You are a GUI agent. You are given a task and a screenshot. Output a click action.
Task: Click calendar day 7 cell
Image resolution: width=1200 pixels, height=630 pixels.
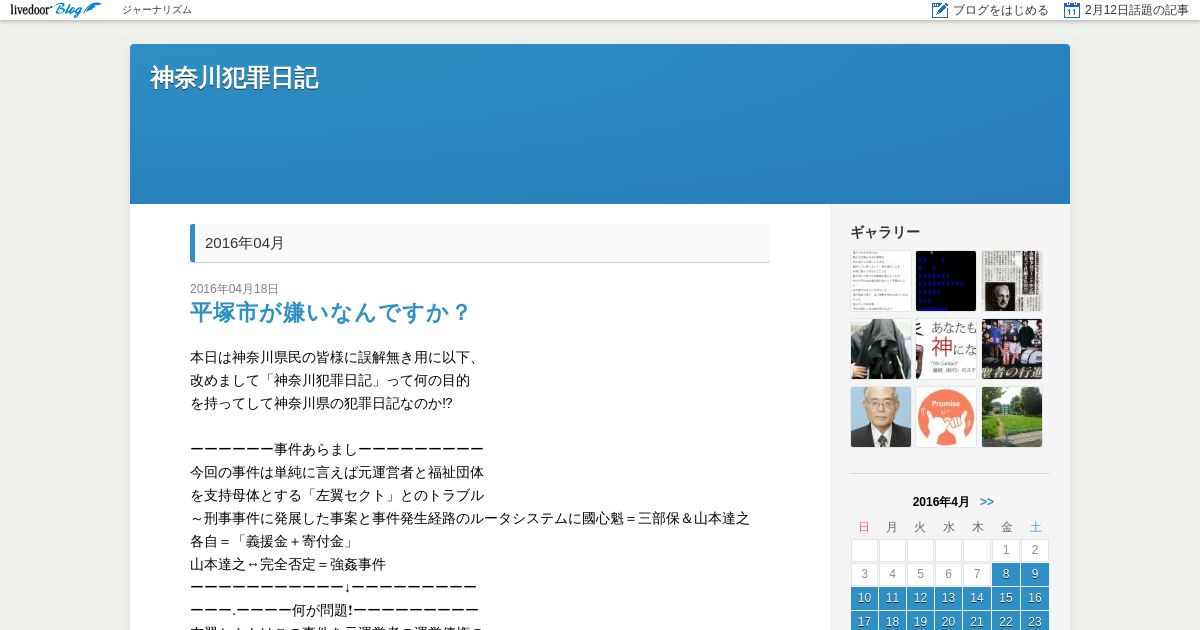coord(977,574)
